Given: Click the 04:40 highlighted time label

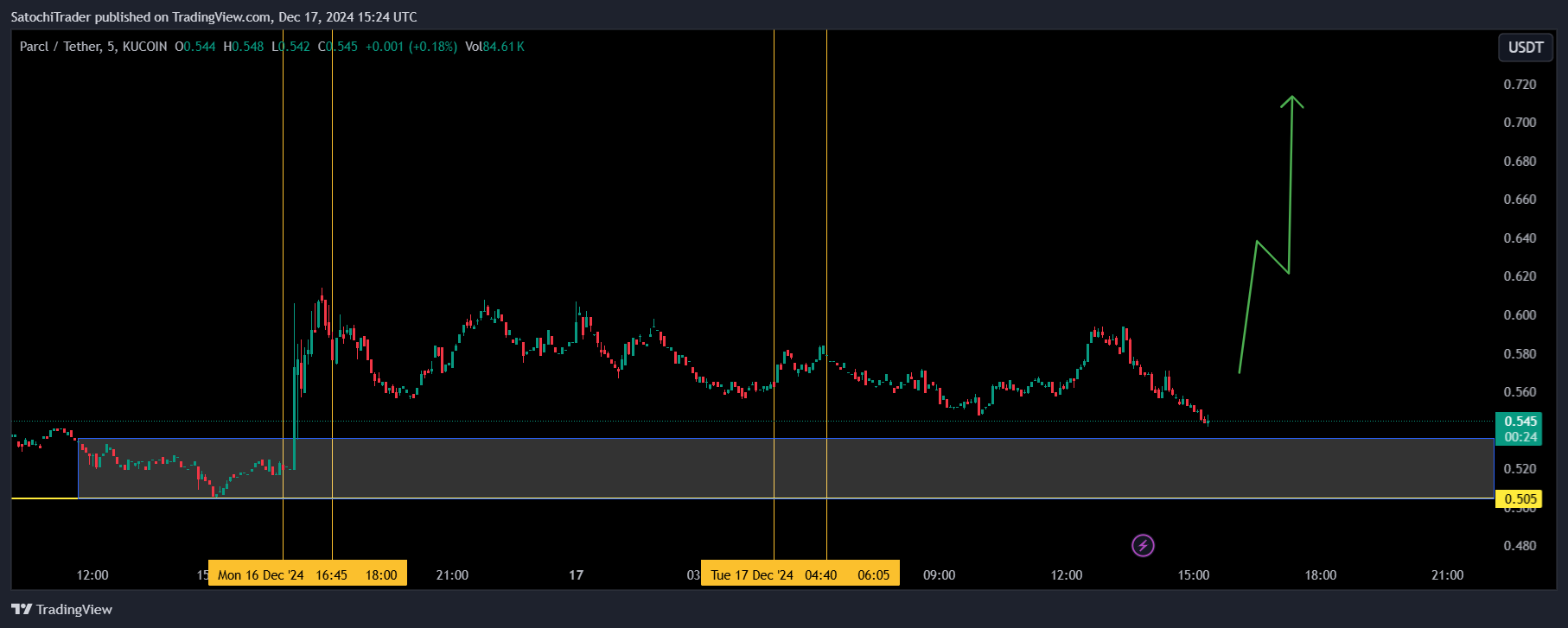Looking at the screenshot, I should pos(820,574).
